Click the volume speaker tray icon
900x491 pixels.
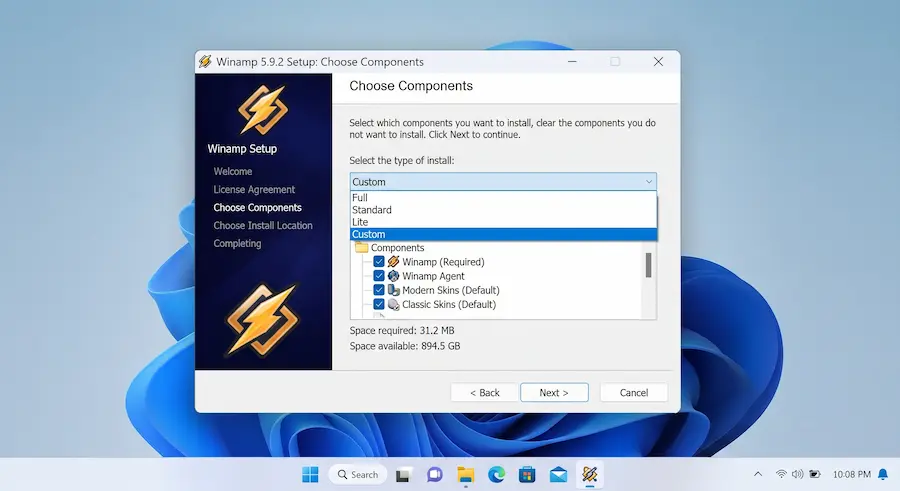coord(798,474)
